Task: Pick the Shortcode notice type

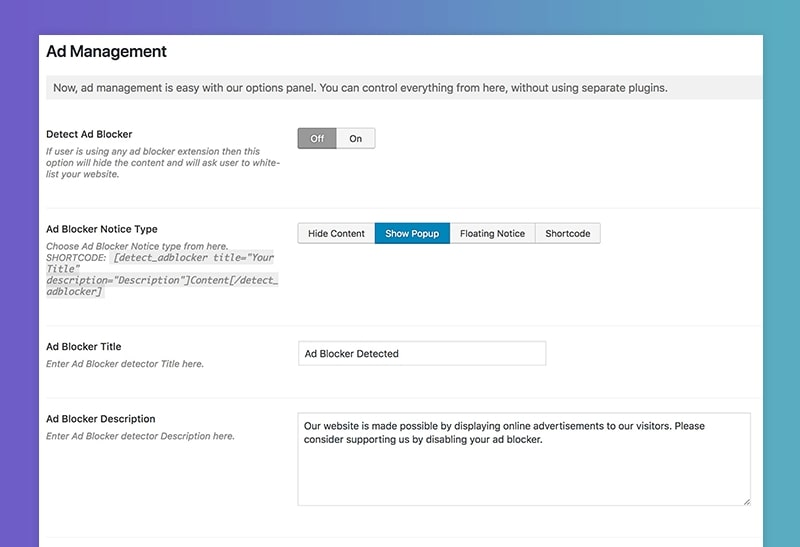Action: tap(568, 233)
